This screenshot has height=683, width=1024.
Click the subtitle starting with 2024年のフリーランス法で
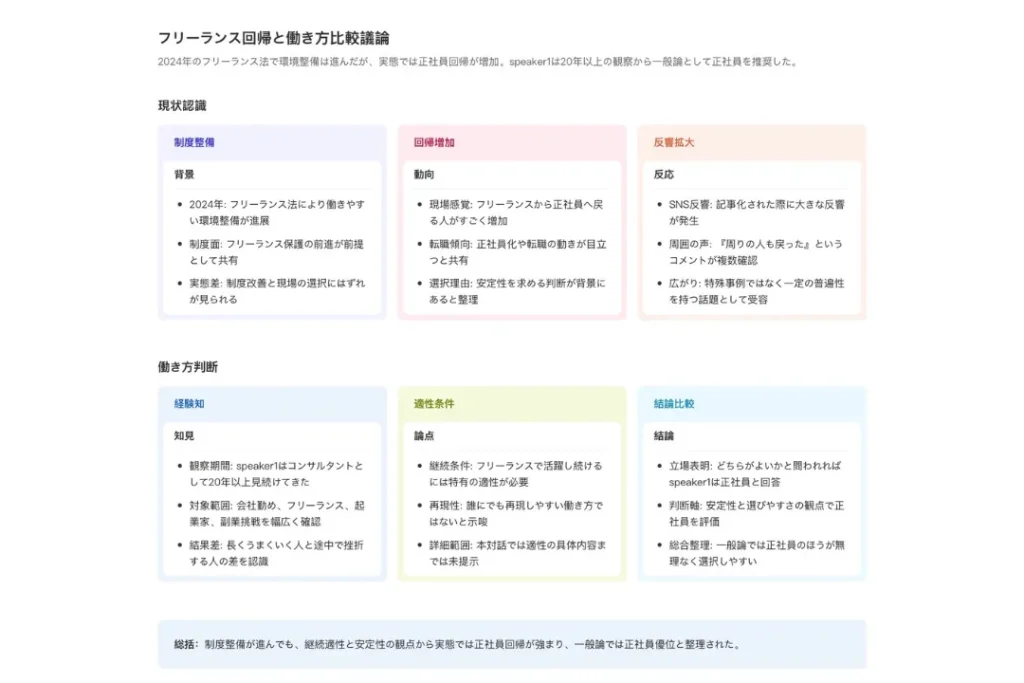click(478, 62)
